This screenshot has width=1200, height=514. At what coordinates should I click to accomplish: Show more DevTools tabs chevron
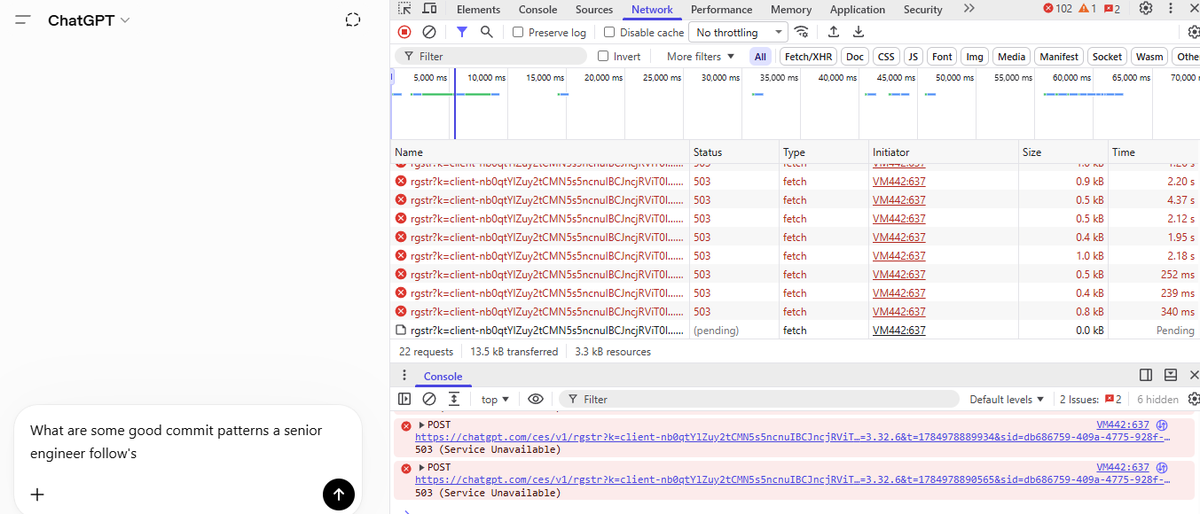pyautogui.click(x=968, y=9)
